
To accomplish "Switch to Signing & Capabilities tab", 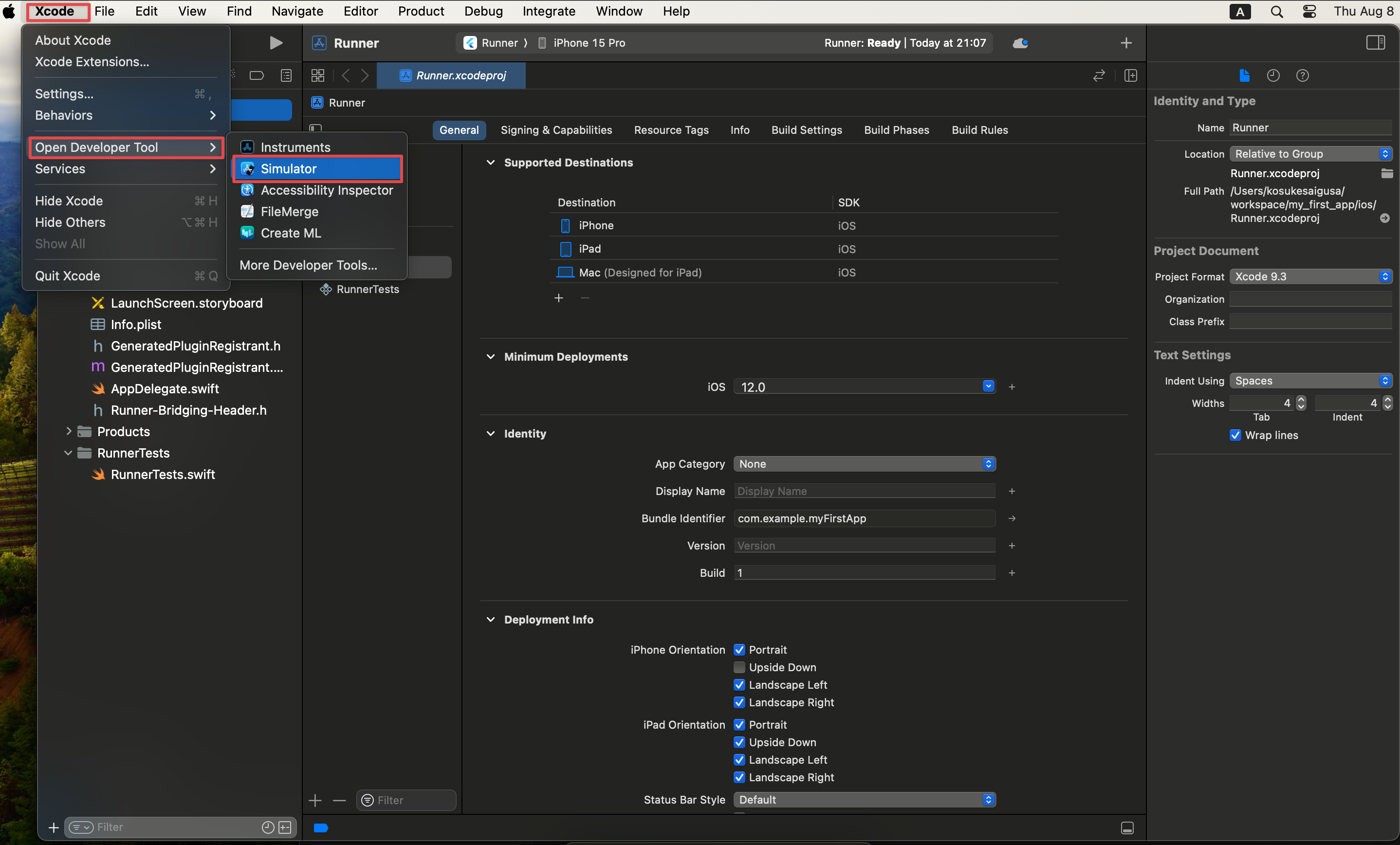I will (556, 130).
